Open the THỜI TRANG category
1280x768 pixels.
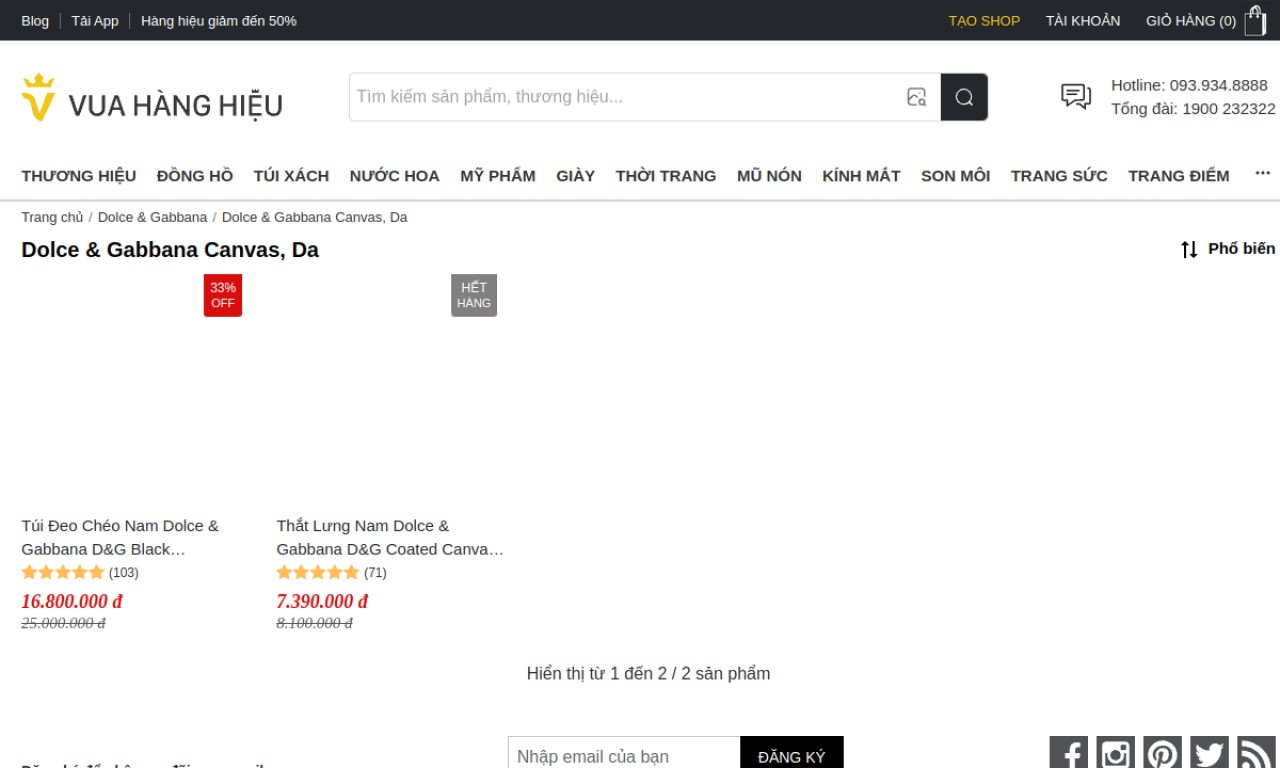[666, 176]
